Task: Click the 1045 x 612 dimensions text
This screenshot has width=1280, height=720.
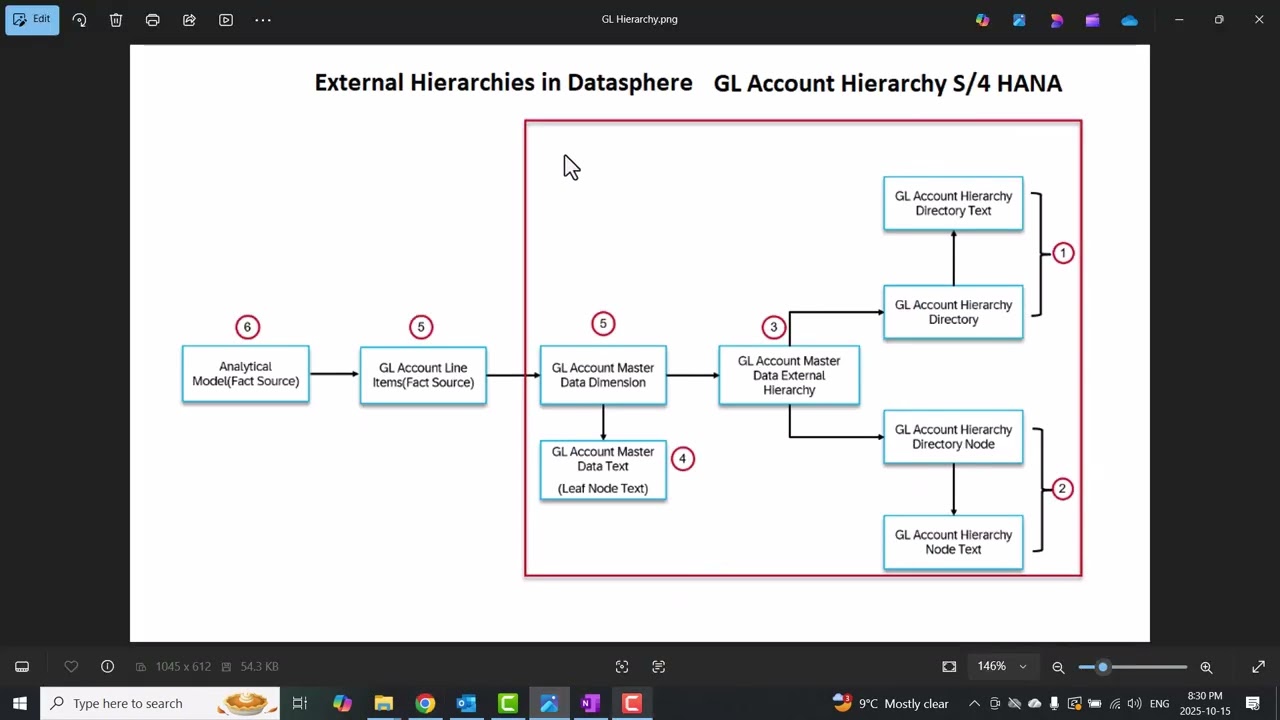Action: [183, 667]
